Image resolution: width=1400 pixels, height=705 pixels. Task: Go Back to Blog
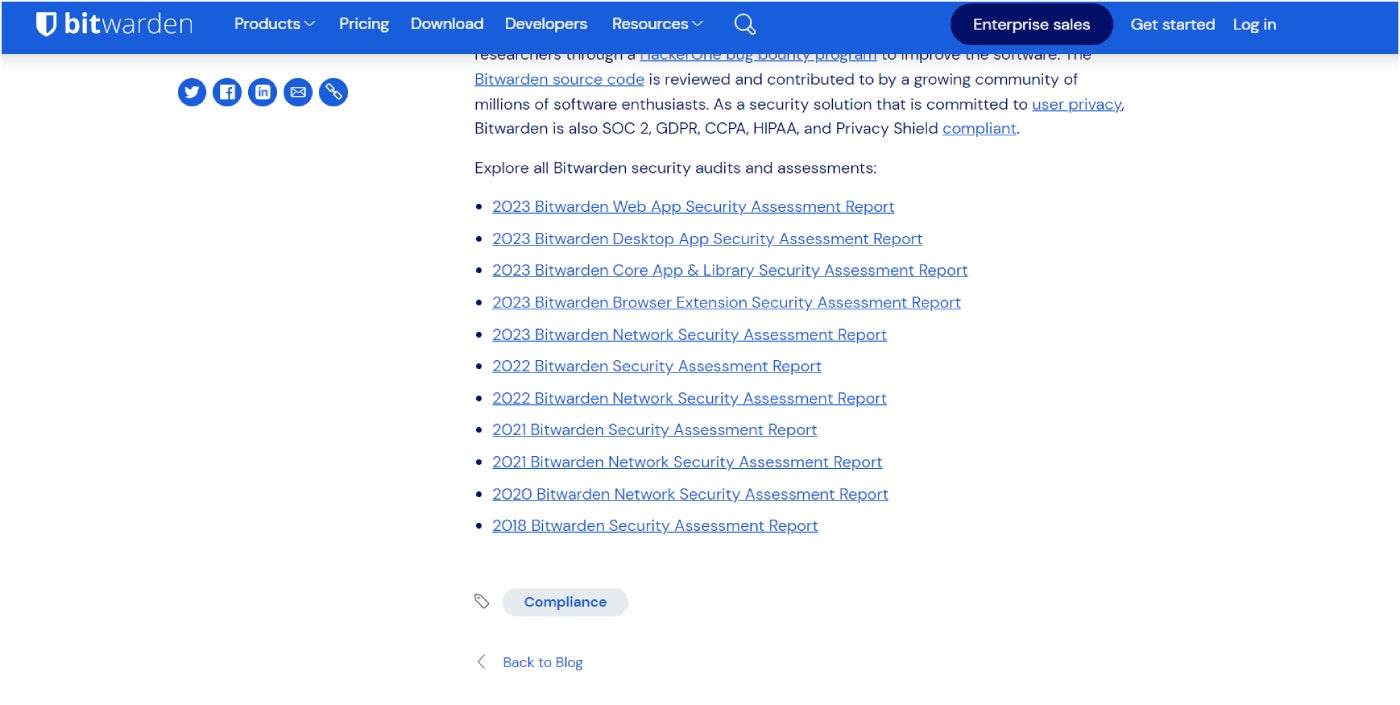[542, 662]
